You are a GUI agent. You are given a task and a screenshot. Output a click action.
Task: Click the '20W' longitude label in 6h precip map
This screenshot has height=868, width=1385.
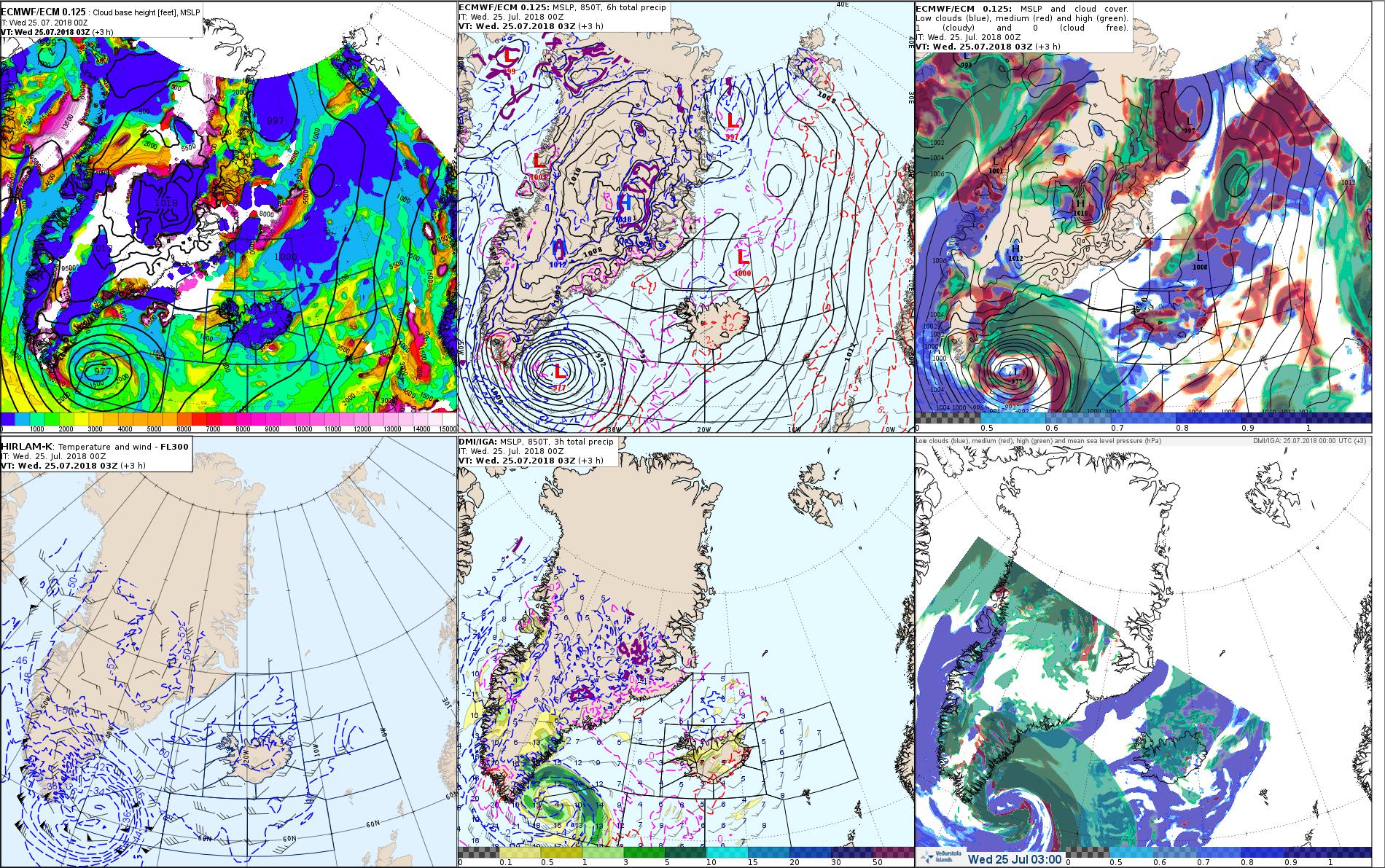click(x=703, y=429)
